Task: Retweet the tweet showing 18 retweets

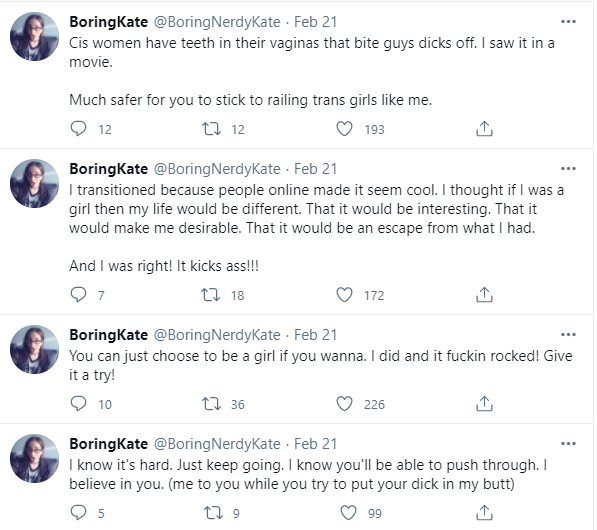Action: click(x=211, y=295)
